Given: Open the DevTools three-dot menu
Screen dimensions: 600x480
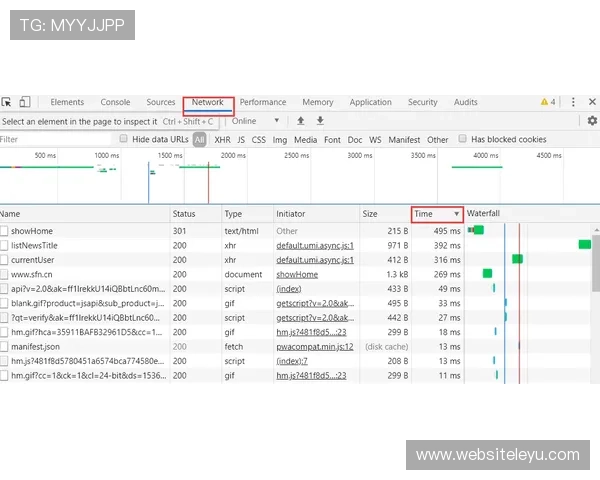Looking at the screenshot, I should pos(573,102).
